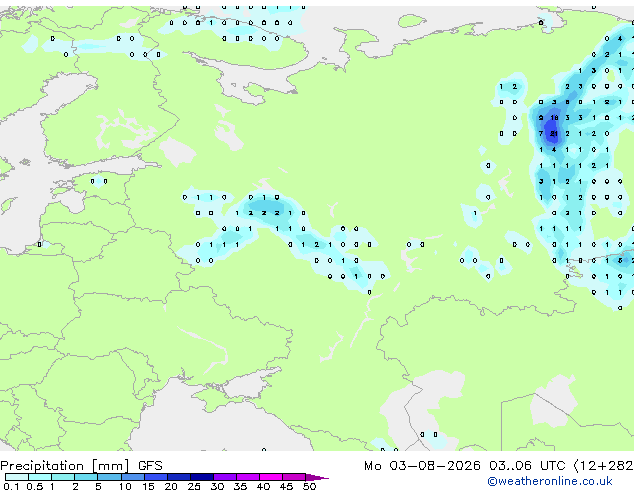Click the 7 mm value beside 21
Image resolution: width=634 pixels, height=490 pixels.
pos(541,133)
